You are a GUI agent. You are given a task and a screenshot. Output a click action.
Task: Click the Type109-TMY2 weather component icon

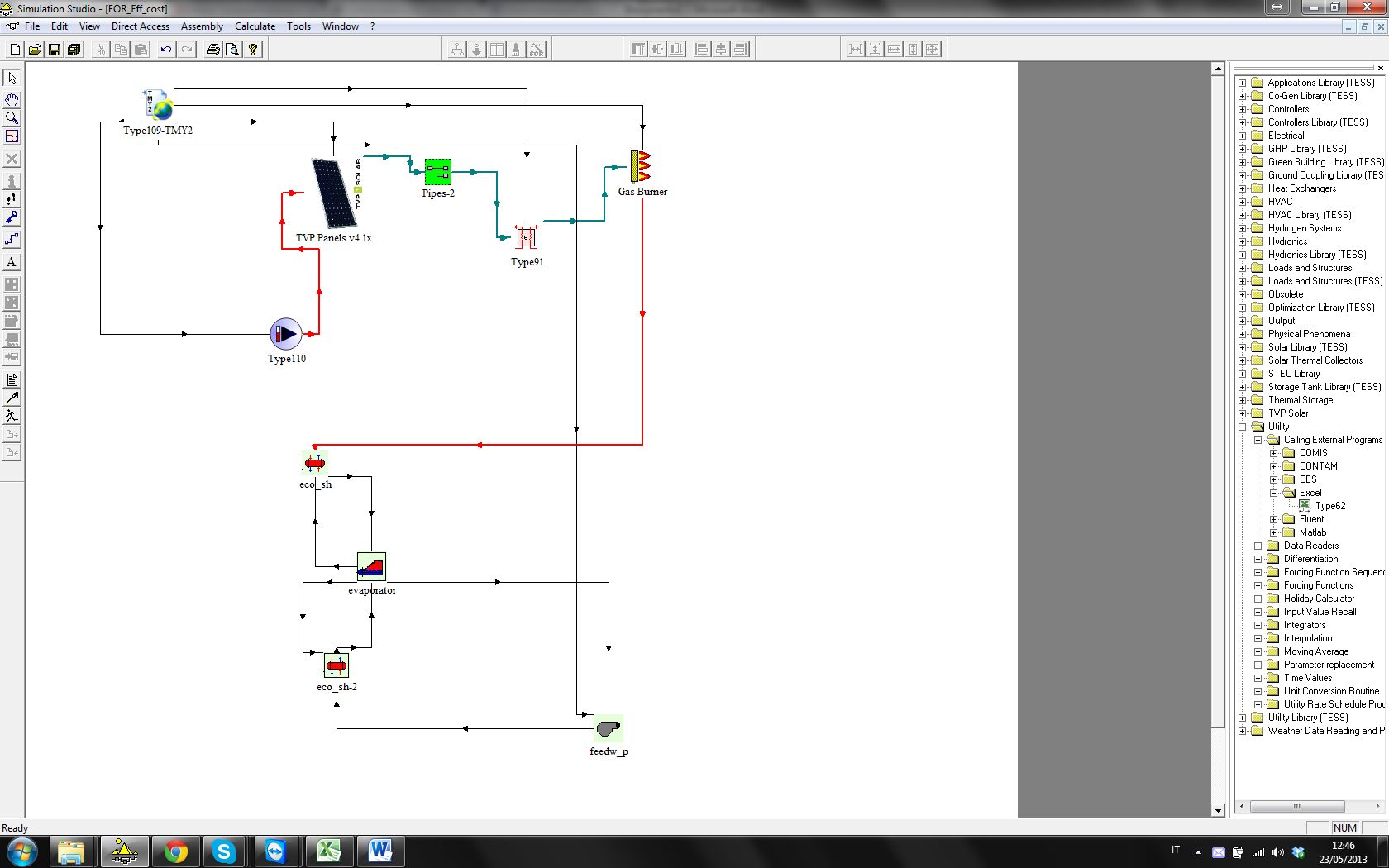pos(158,106)
